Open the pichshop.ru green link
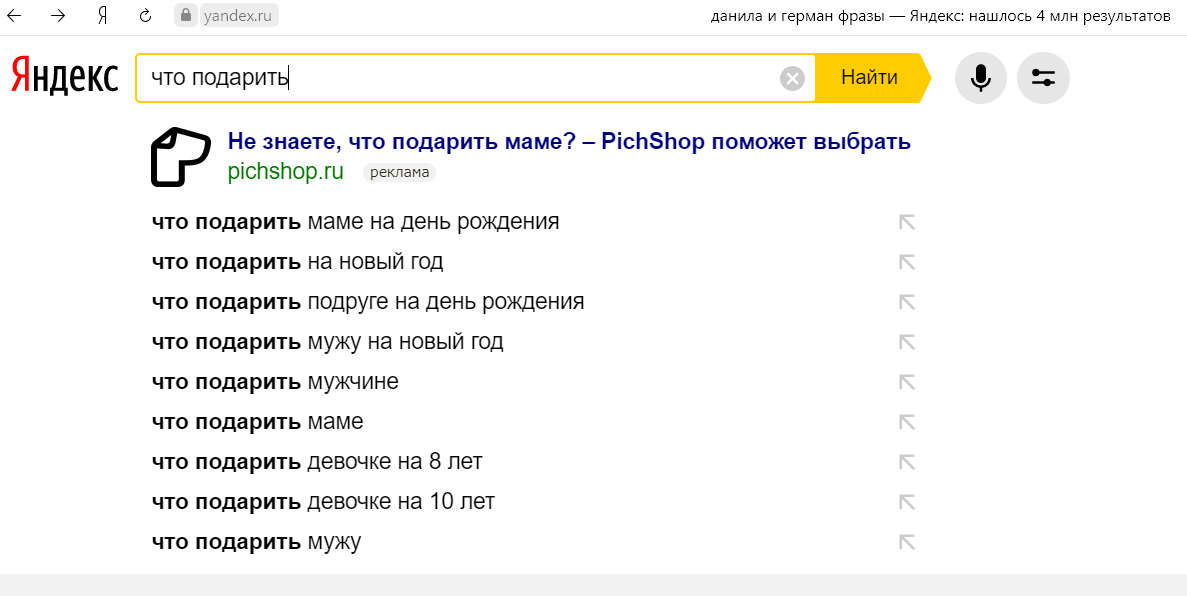The height and width of the screenshot is (596, 1187). point(285,172)
